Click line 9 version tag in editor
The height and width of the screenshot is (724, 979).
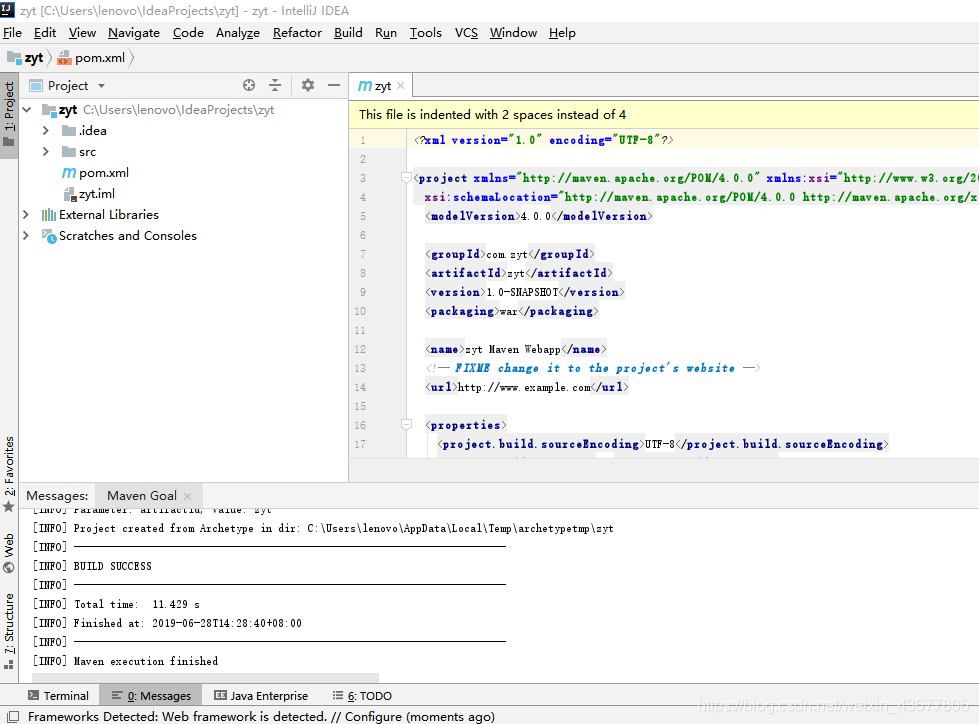(x=524, y=292)
